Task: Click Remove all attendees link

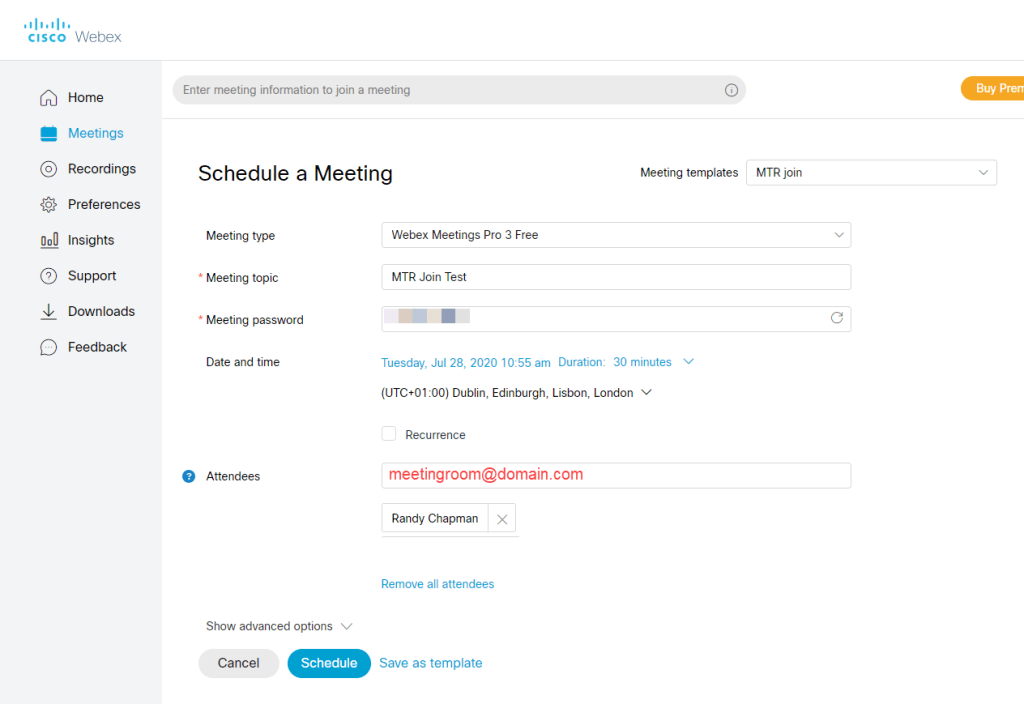Action: [437, 584]
